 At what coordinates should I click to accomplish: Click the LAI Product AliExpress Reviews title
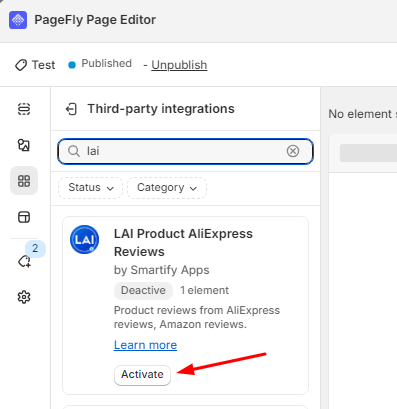pyautogui.click(x=183, y=243)
